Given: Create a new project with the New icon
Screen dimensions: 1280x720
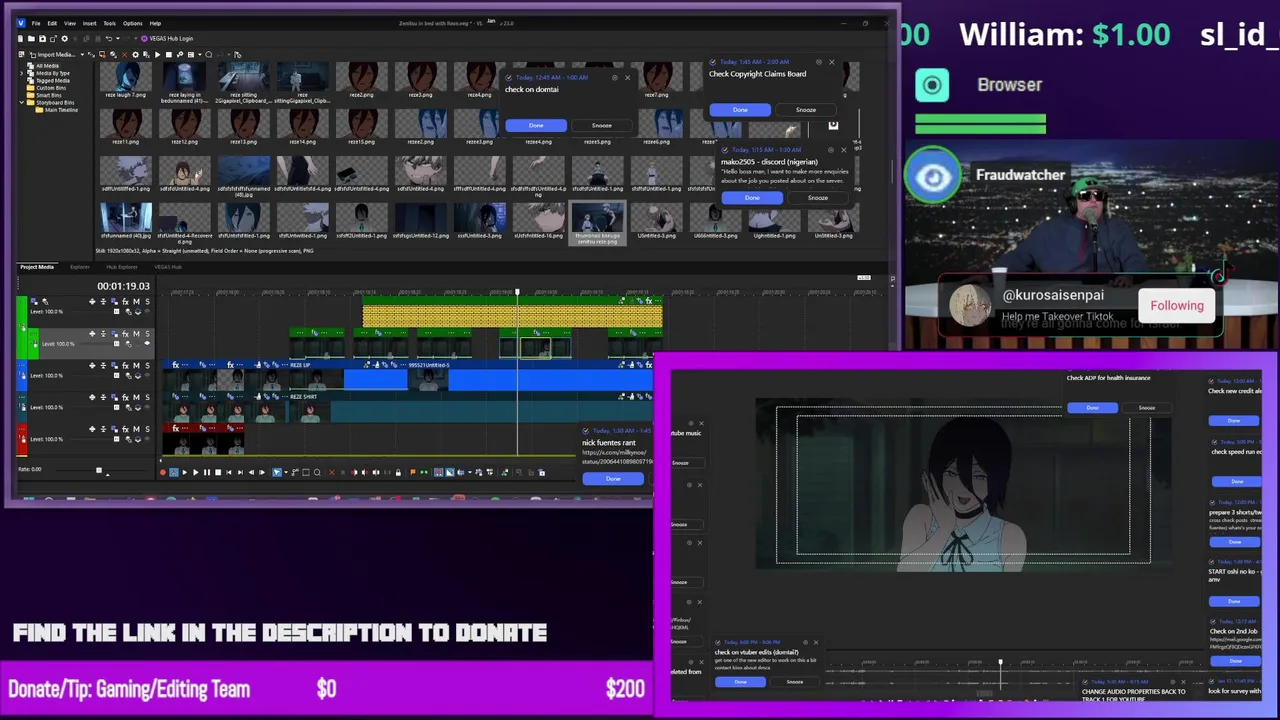Looking at the screenshot, I should point(20,38).
